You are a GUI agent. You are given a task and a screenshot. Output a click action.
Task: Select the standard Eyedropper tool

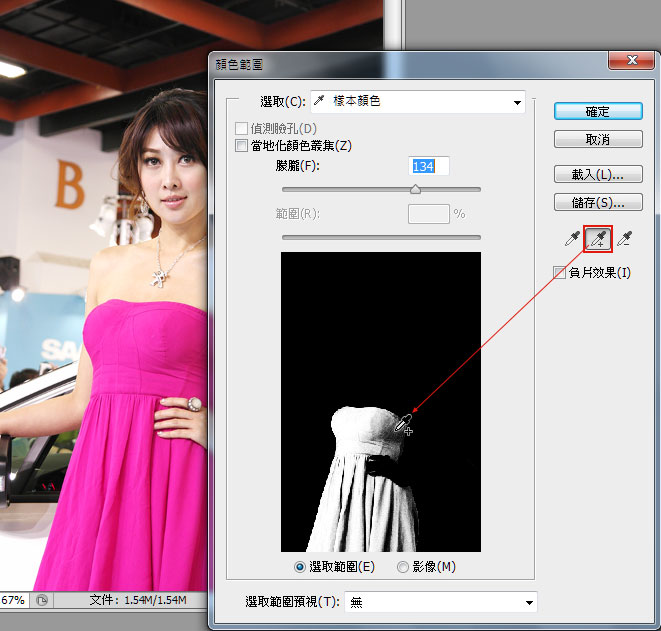point(572,239)
